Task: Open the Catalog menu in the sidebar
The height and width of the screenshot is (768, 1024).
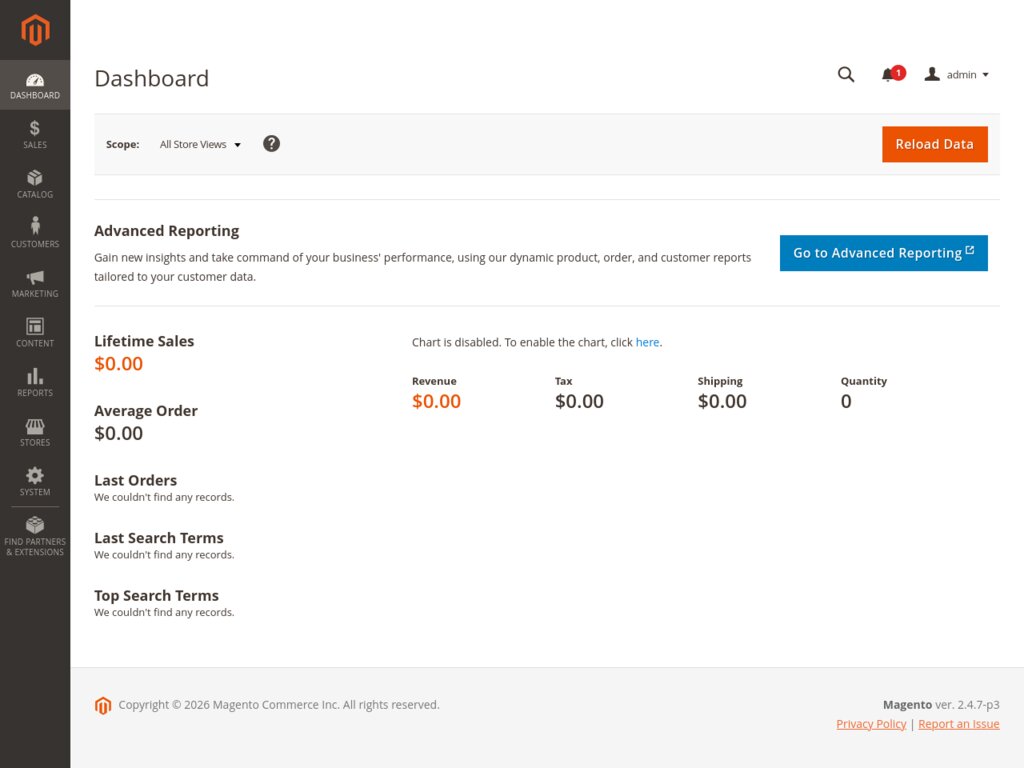Action: [35, 184]
